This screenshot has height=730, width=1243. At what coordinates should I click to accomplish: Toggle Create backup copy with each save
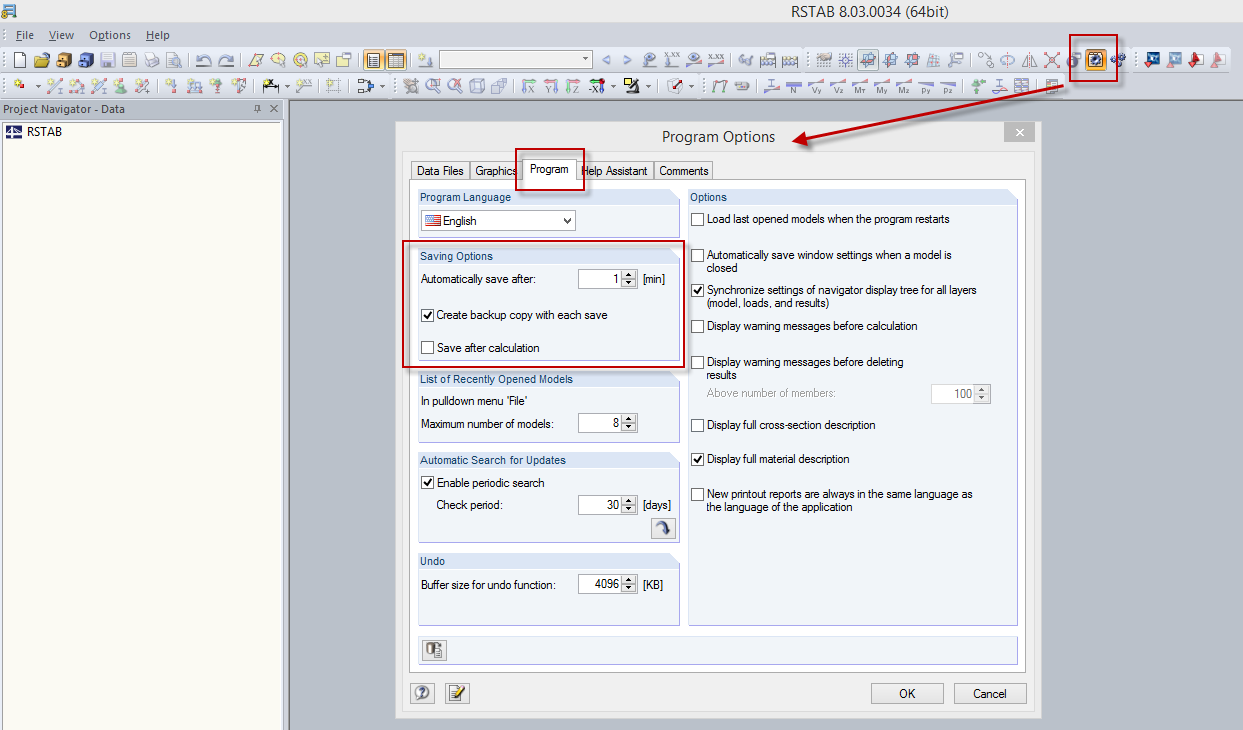(428, 315)
